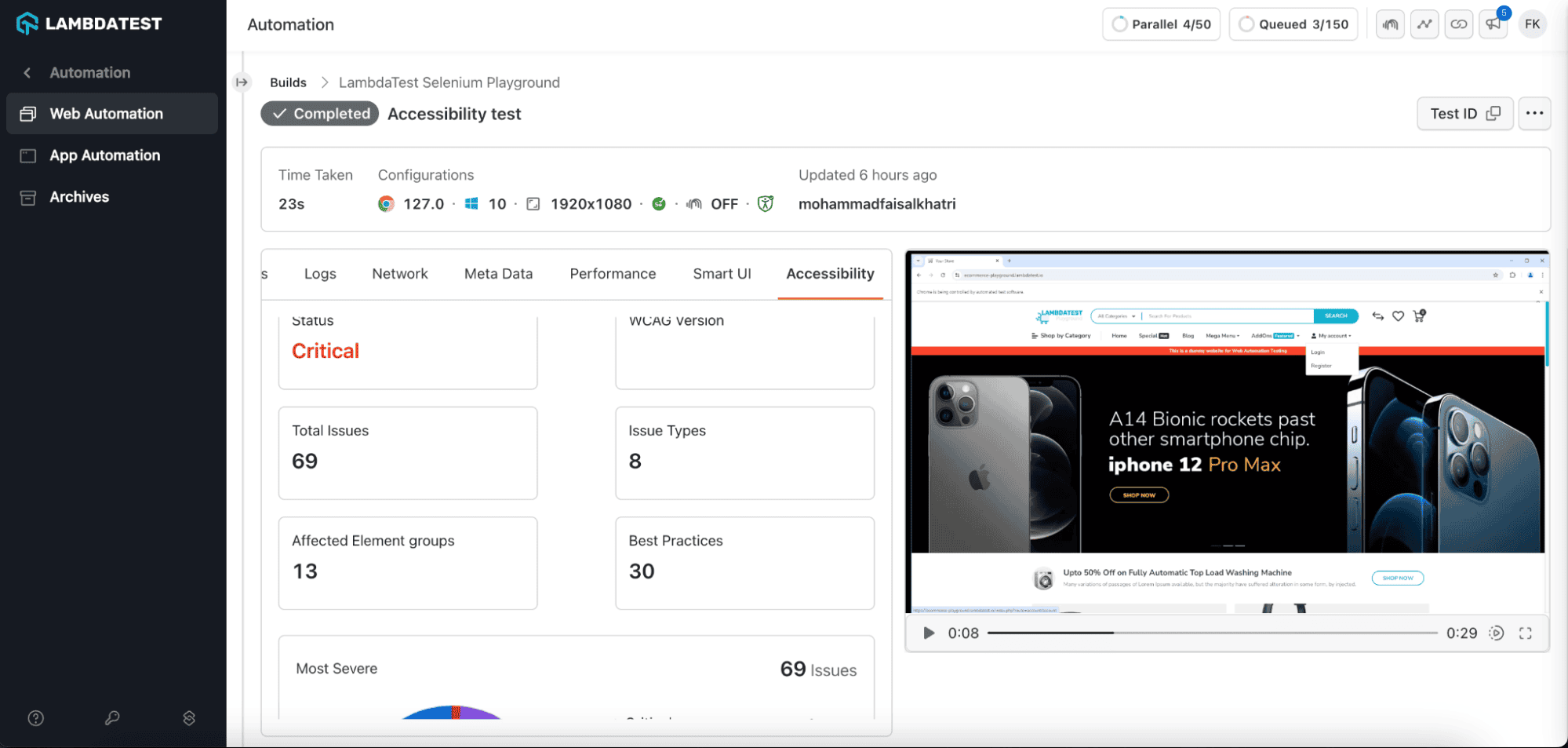Click the Chrome browser icon in configurations
The height and width of the screenshot is (748, 1568).
click(x=386, y=204)
